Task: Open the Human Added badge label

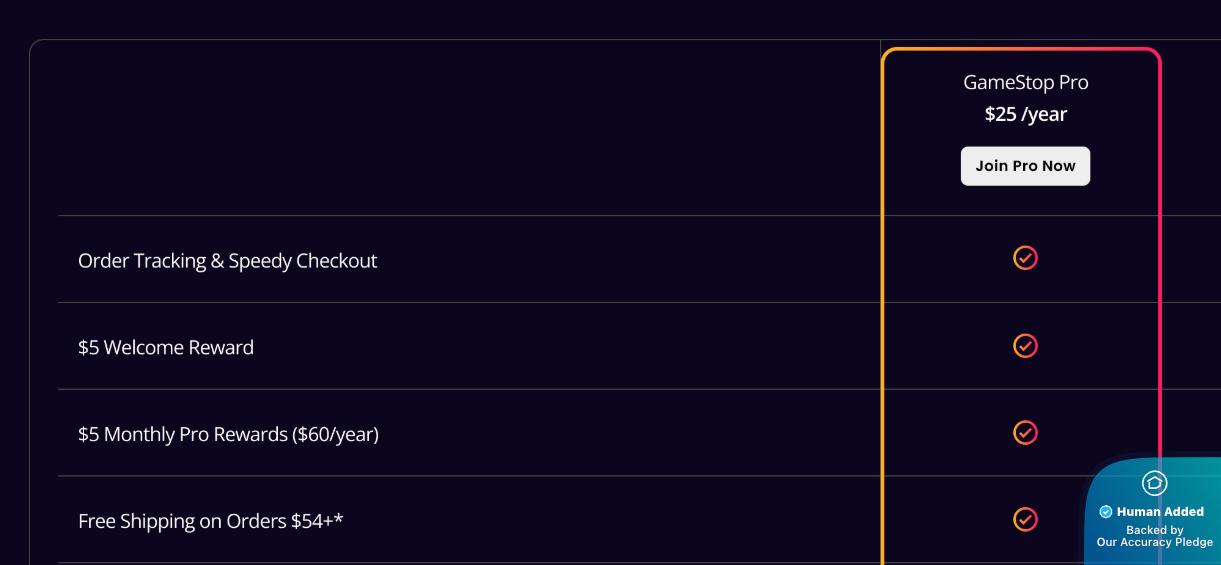Action: click(x=1160, y=512)
